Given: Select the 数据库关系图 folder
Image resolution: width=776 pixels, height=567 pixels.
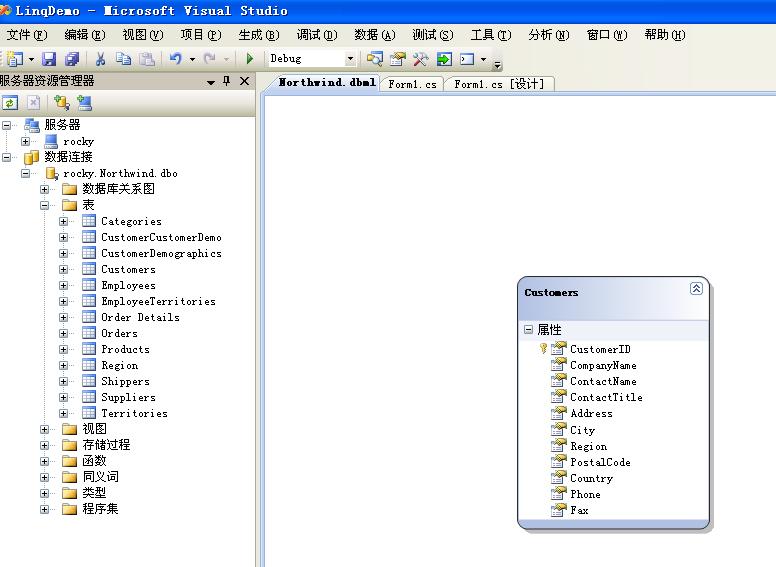Looking at the screenshot, I should (x=118, y=189).
